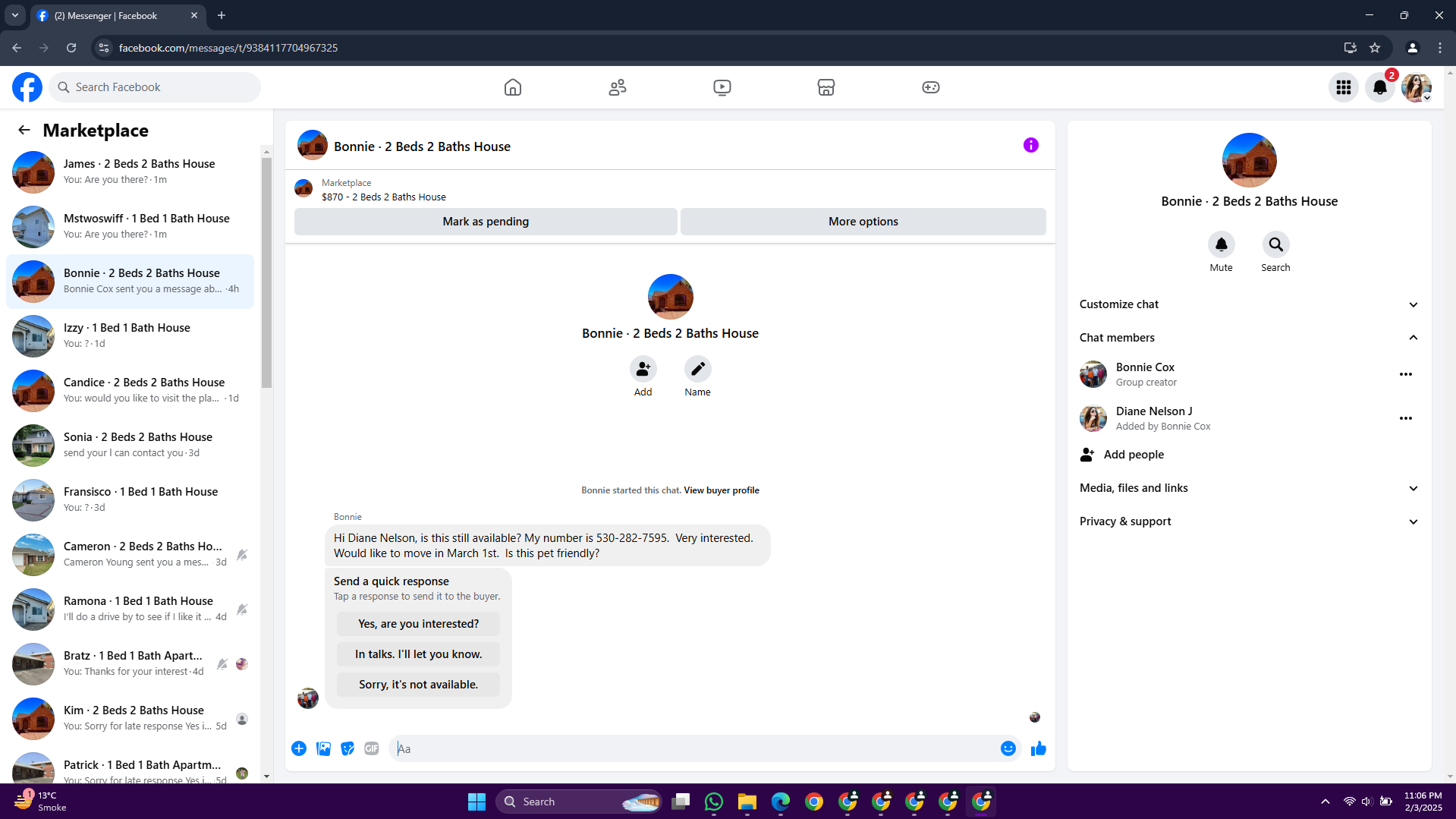Open the Sonia 2 Beds 2 Baths conversation

click(x=131, y=446)
